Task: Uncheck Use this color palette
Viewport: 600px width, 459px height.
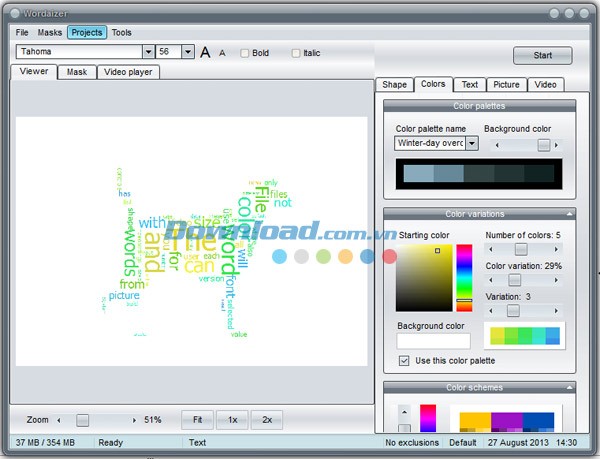Action: (404, 360)
